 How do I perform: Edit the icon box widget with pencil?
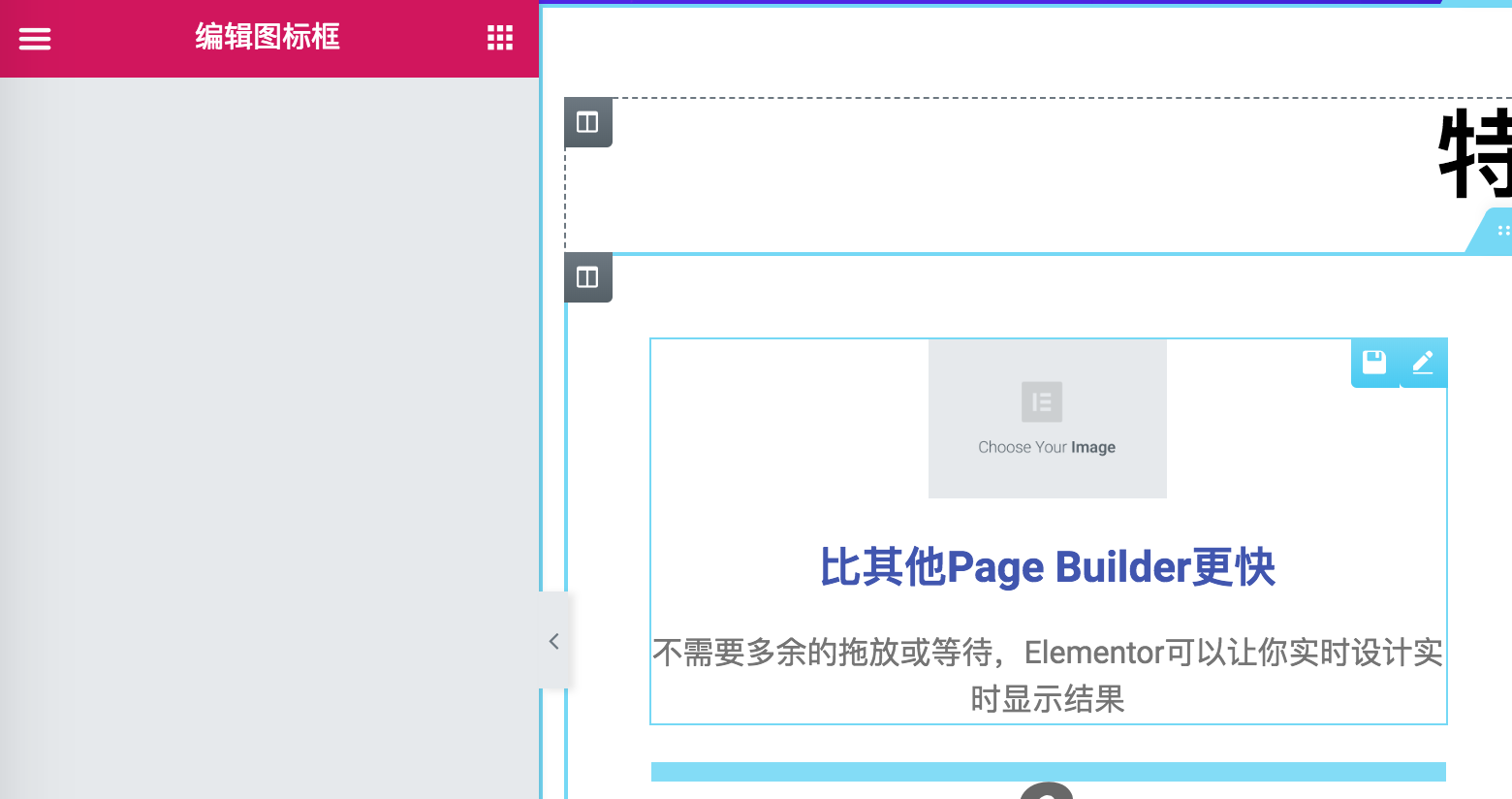[1423, 363]
